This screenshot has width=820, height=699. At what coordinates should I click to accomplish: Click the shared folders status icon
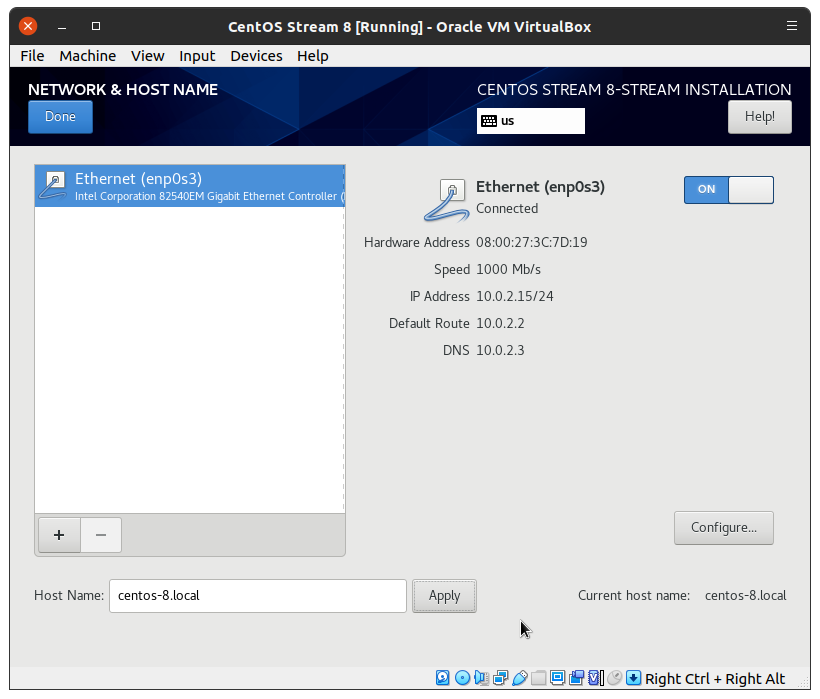pyautogui.click(x=538, y=678)
